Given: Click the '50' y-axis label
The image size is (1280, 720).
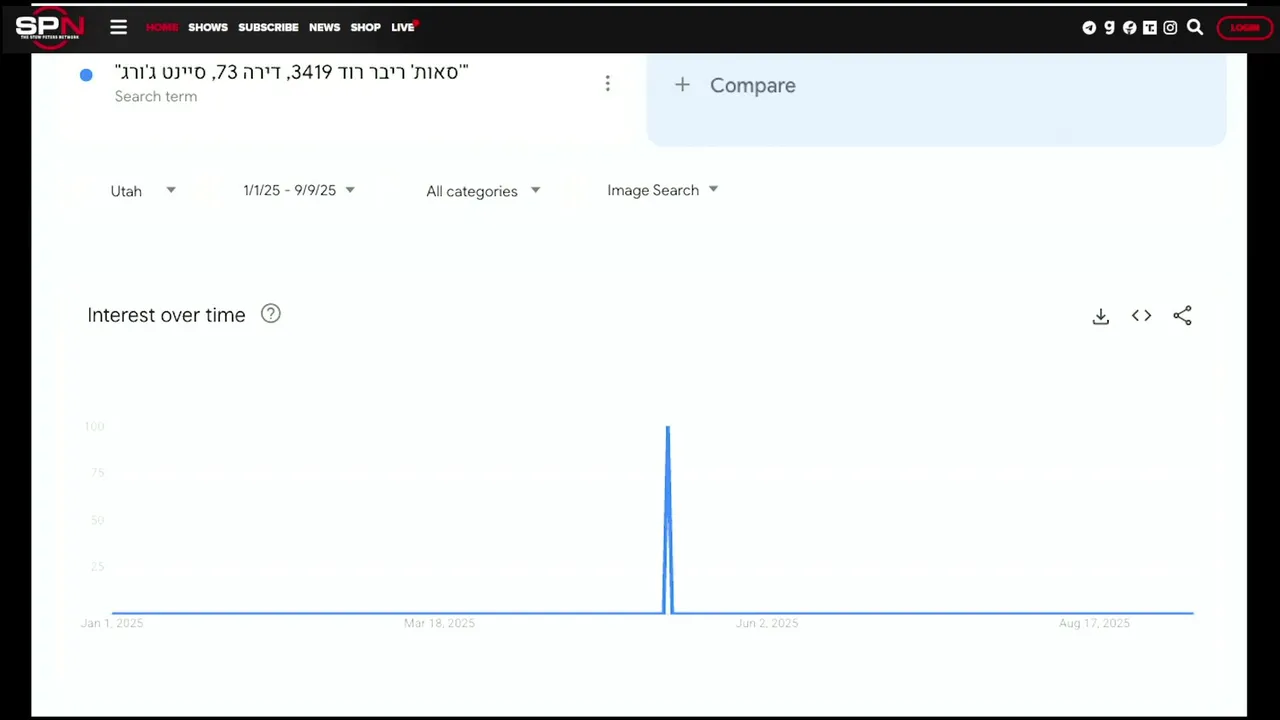Looking at the screenshot, I should pyautogui.click(x=97, y=520).
